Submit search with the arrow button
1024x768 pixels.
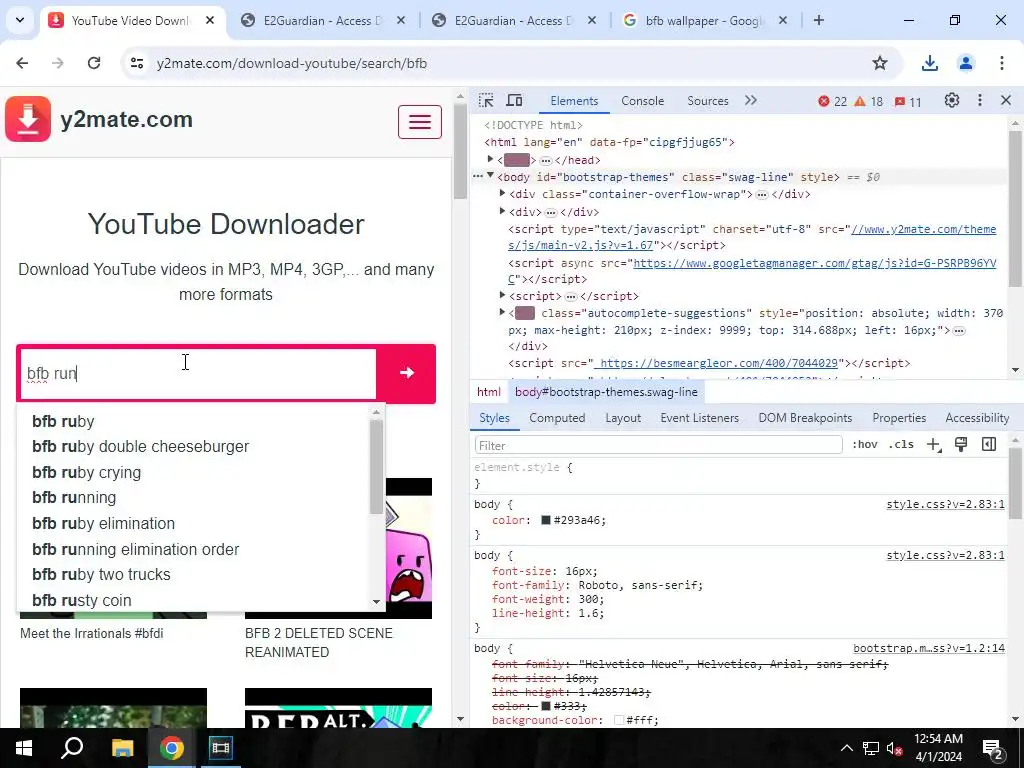(406, 373)
